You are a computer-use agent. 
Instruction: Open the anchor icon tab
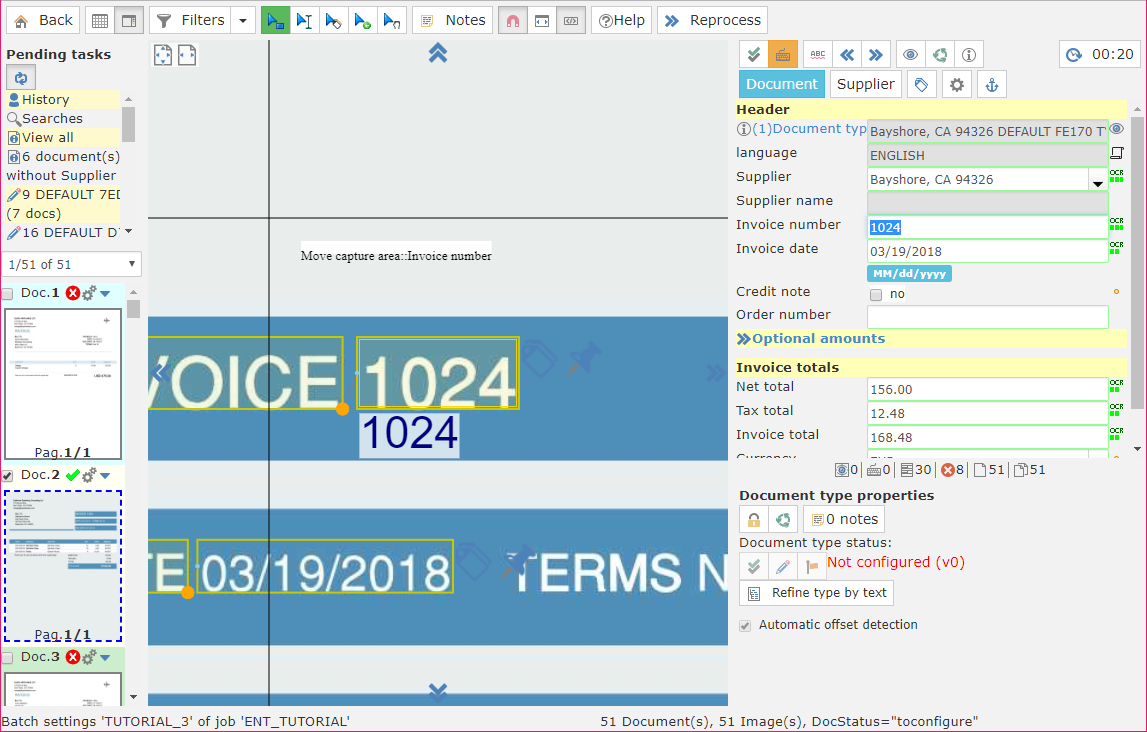pyautogui.click(x=992, y=84)
